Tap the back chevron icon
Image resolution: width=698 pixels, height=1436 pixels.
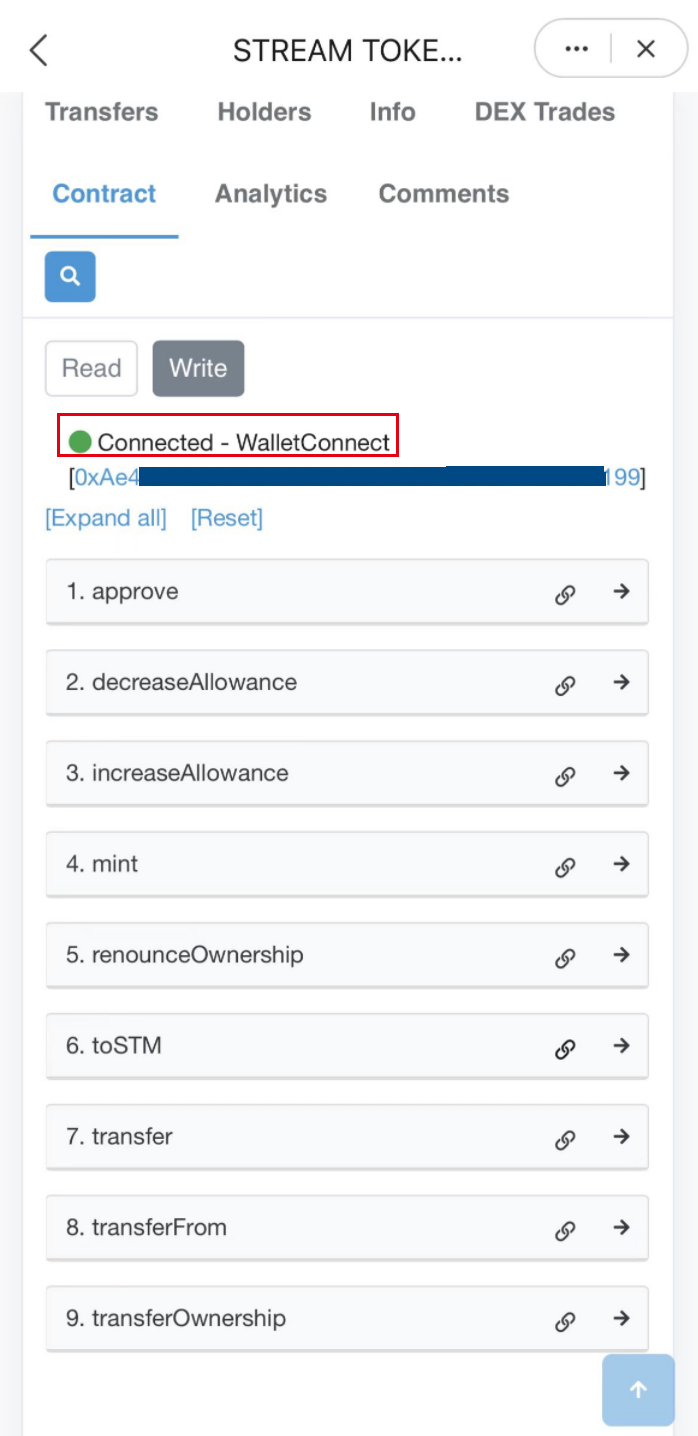coord(38,50)
